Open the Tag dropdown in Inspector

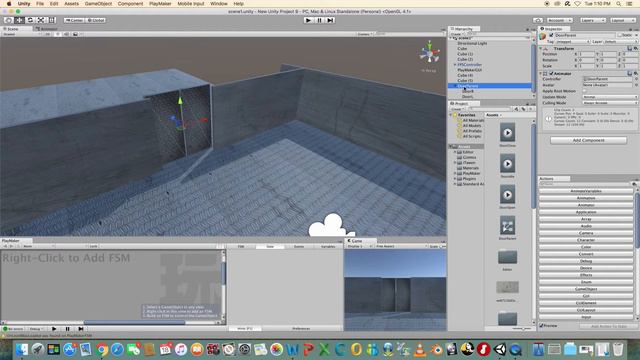[x=572, y=42]
